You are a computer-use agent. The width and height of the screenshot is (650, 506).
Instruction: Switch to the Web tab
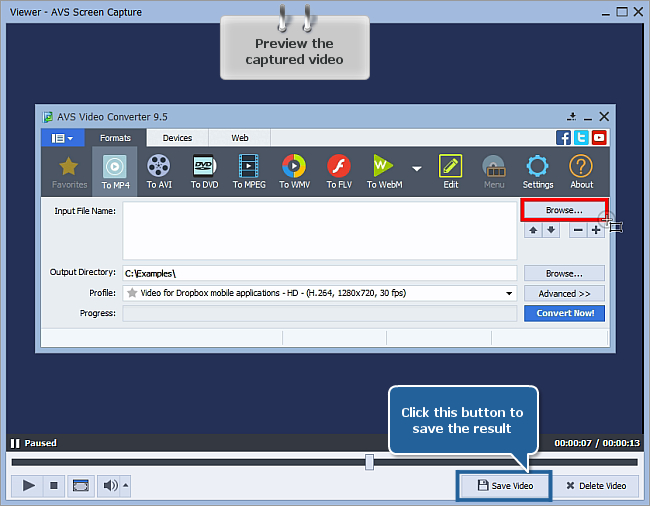240,138
